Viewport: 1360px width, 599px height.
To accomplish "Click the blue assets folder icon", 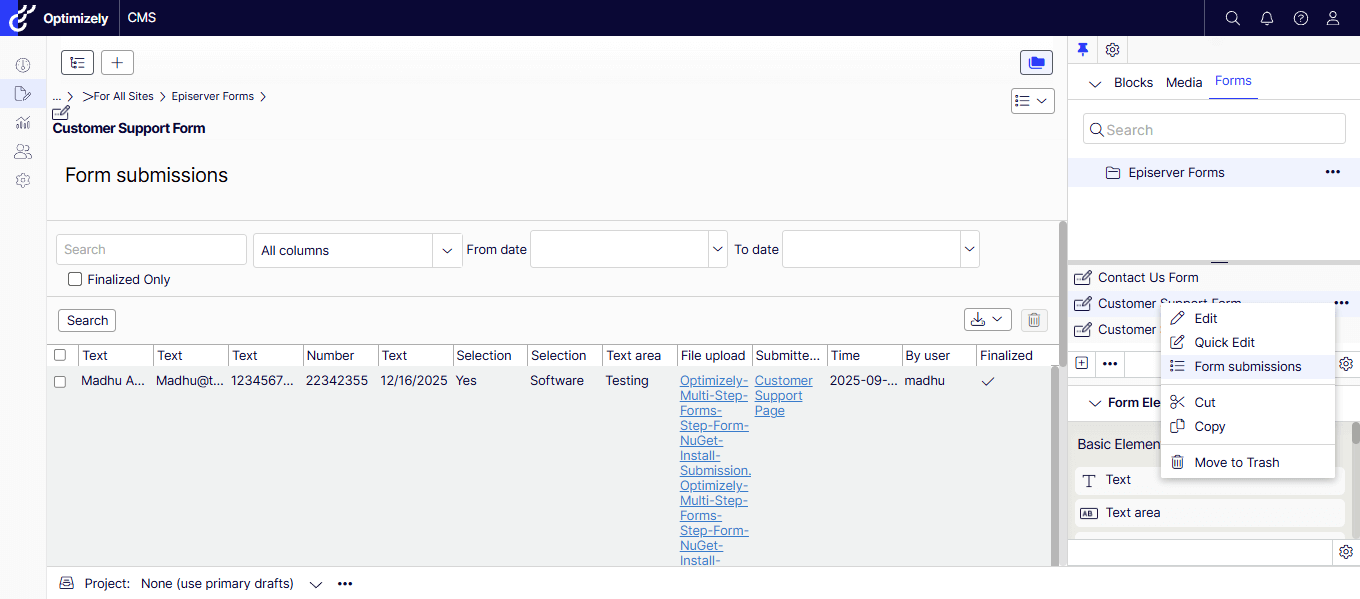I will pyautogui.click(x=1036, y=63).
